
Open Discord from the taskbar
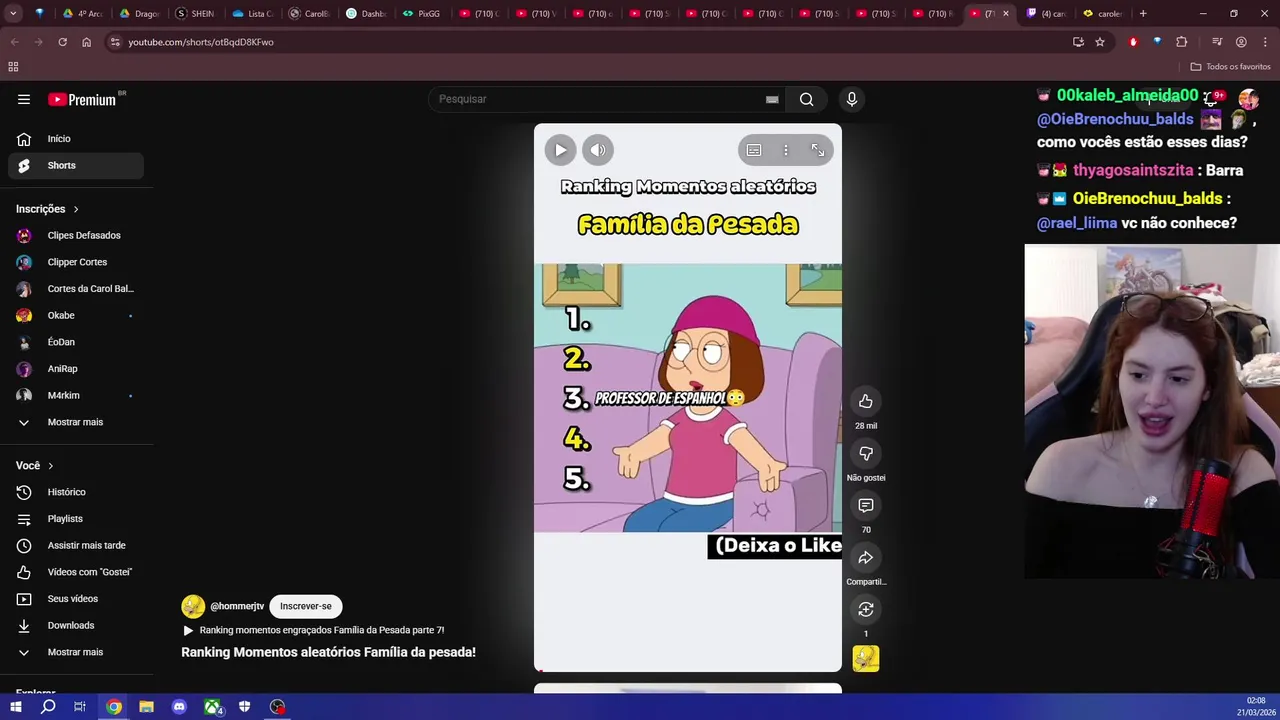179,707
